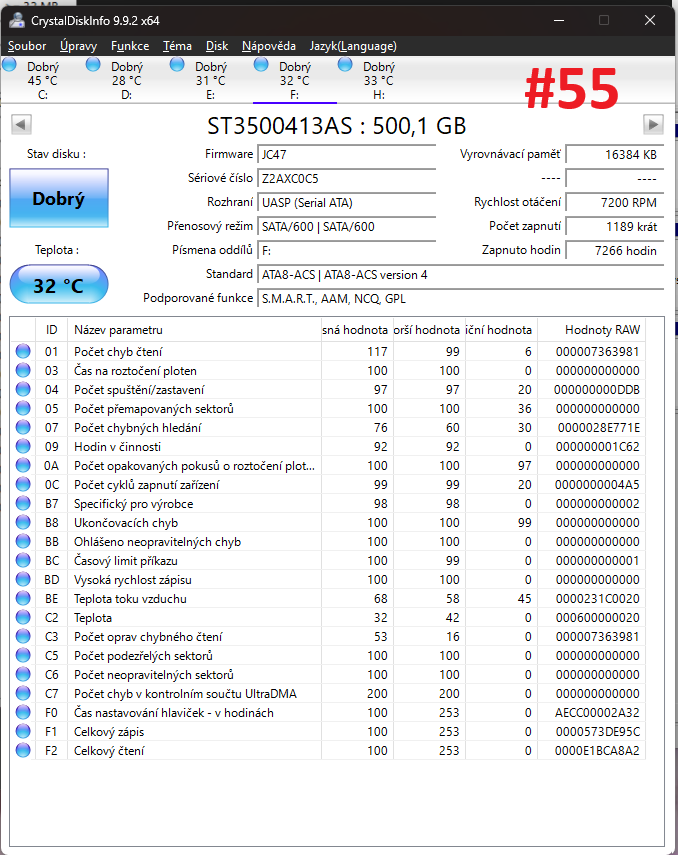The image size is (678, 855).
Task: Select row Teplota toku vzduchu
Action: (328, 598)
